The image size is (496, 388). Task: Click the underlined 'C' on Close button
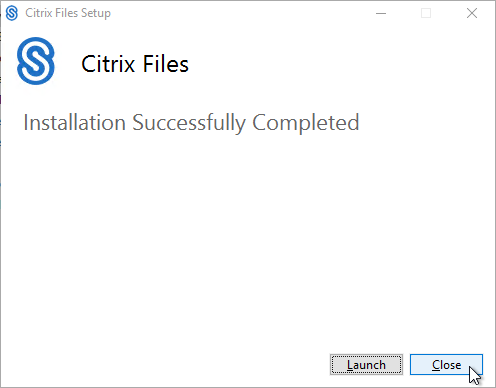[x=436, y=365]
